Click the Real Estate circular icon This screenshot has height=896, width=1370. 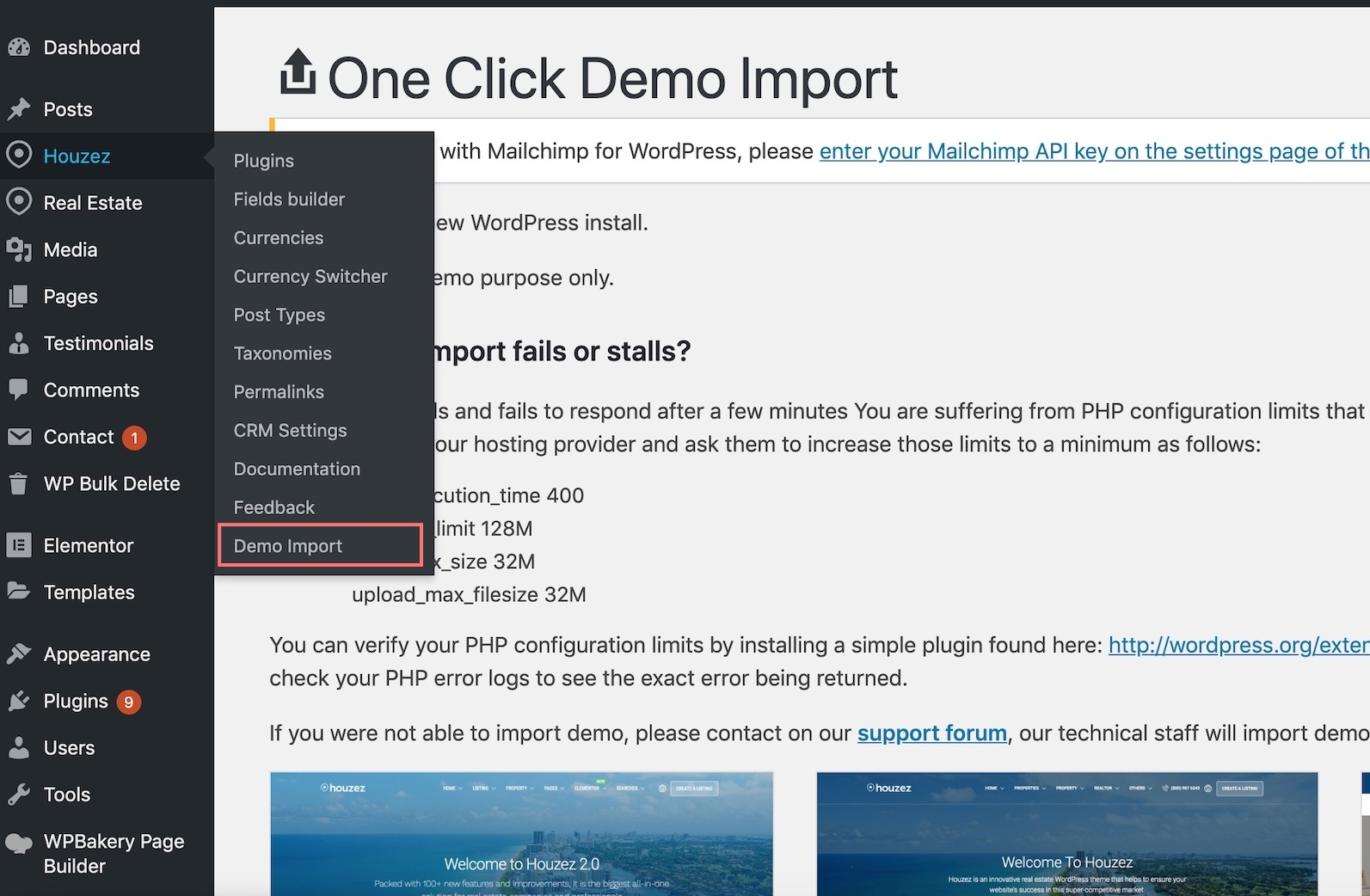19,202
